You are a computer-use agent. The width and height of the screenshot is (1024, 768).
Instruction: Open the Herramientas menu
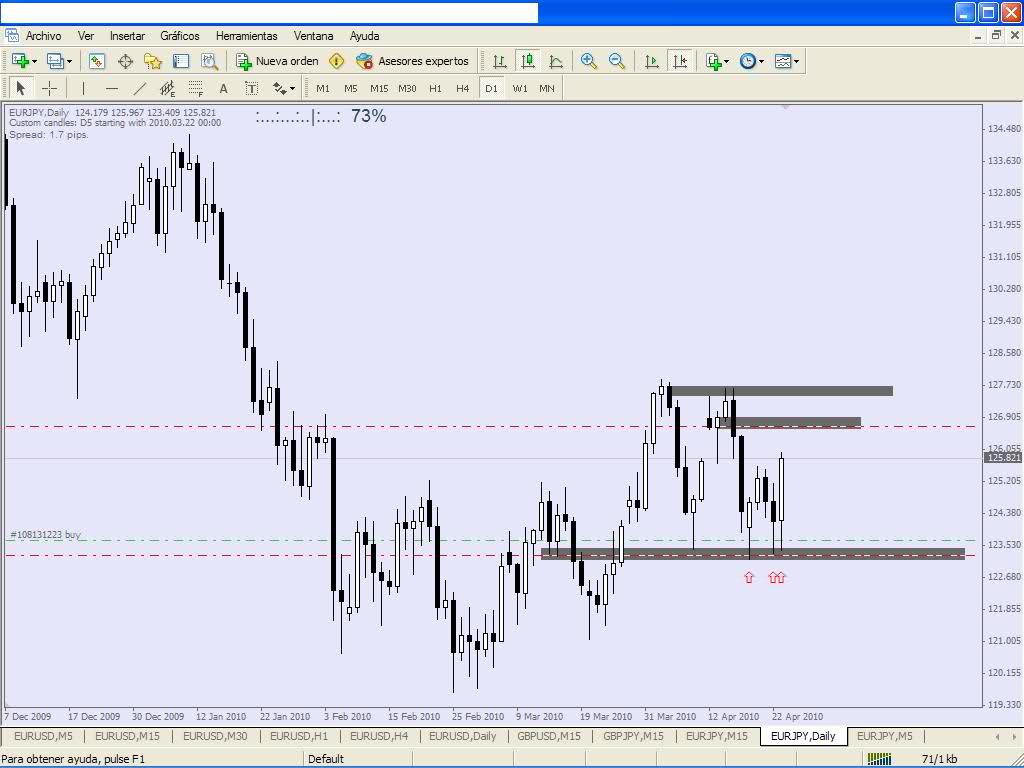(246, 36)
